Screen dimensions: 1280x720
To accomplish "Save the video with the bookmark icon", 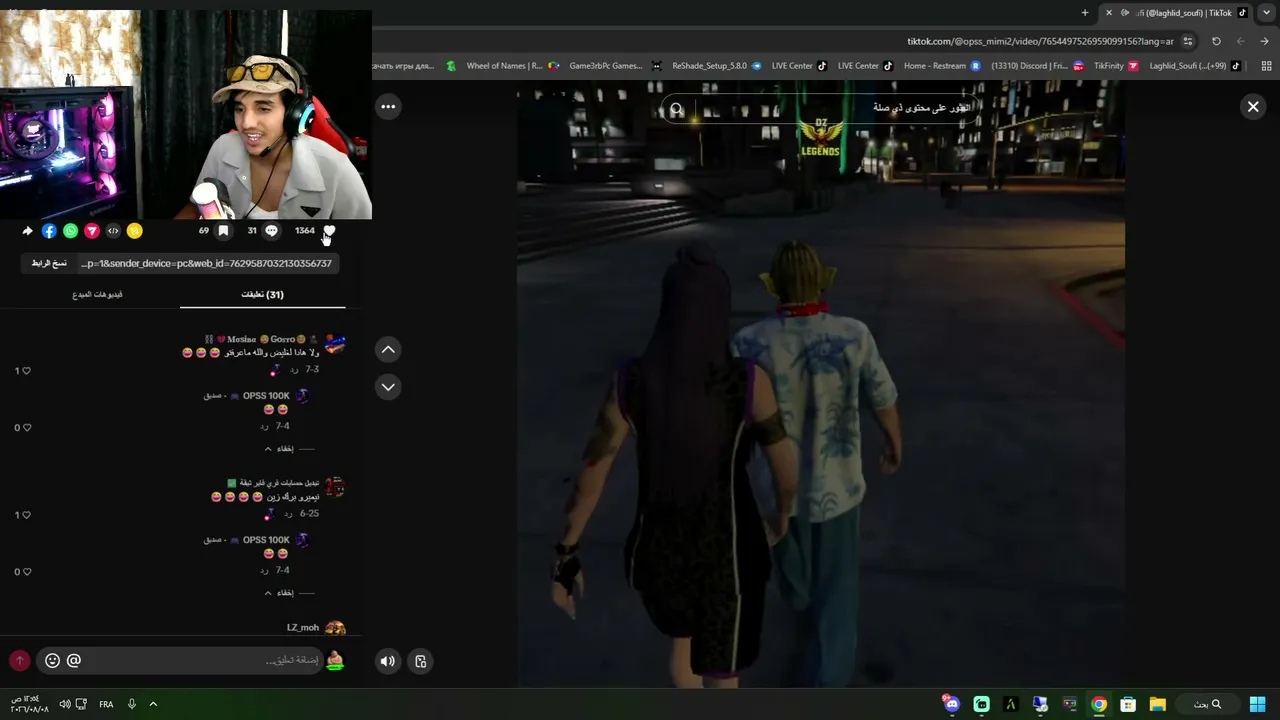I will point(223,230).
